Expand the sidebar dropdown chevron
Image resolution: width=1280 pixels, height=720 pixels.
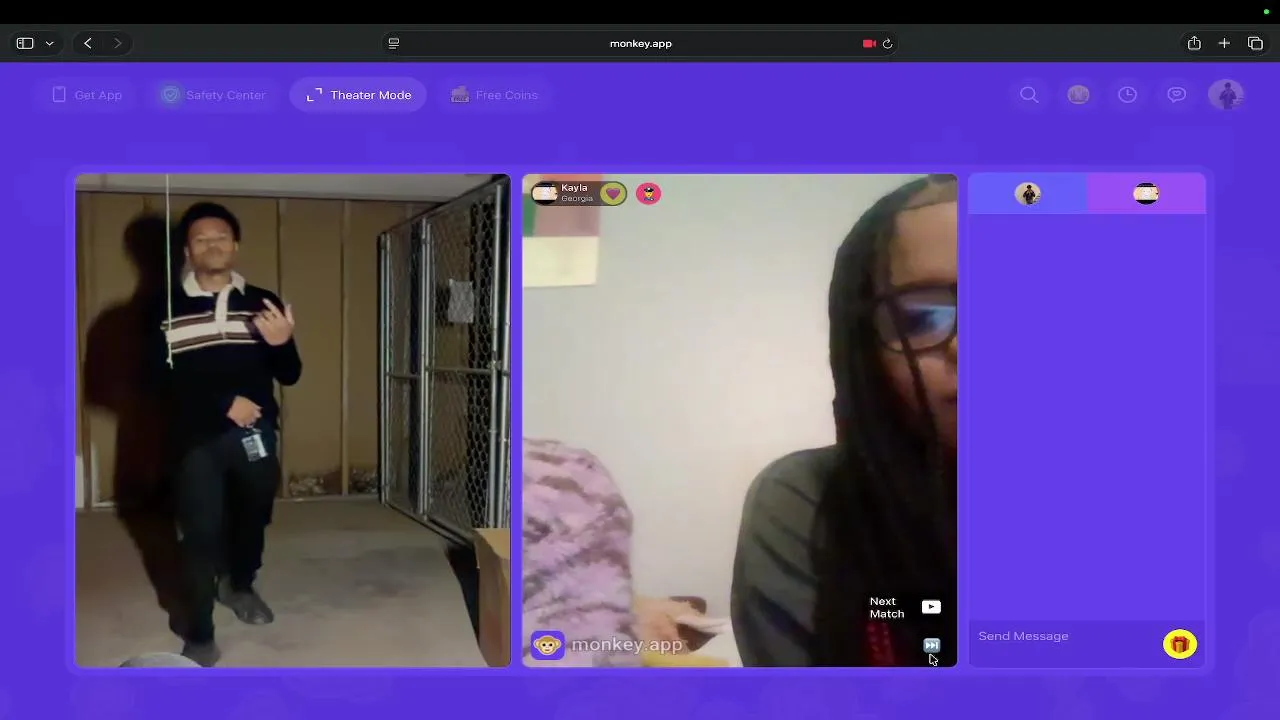coord(49,43)
